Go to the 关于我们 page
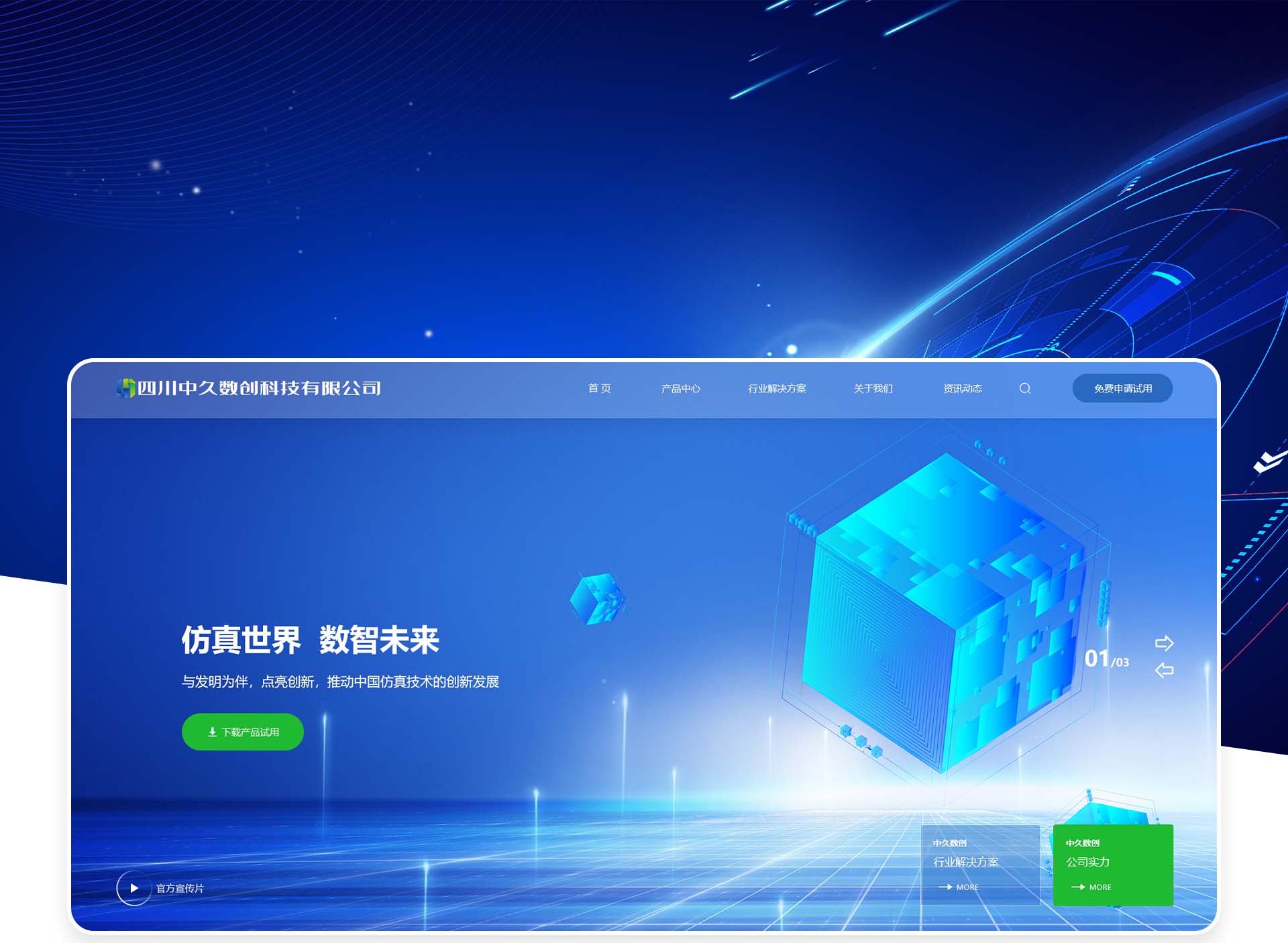The width and height of the screenshot is (1288, 943). tap(873, 388)
